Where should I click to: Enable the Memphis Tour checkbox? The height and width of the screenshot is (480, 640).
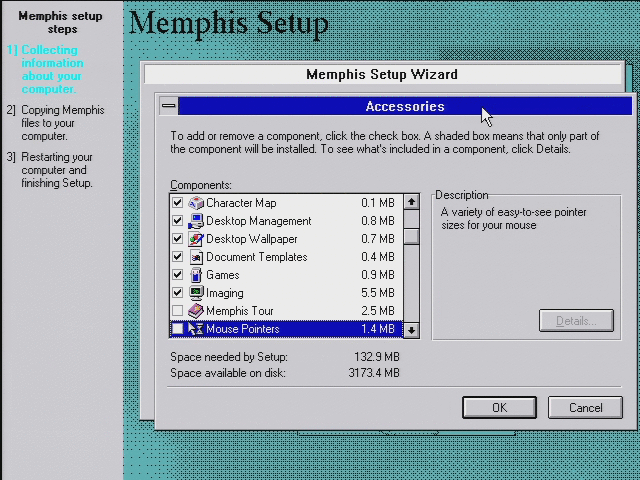tap(177, 311)
